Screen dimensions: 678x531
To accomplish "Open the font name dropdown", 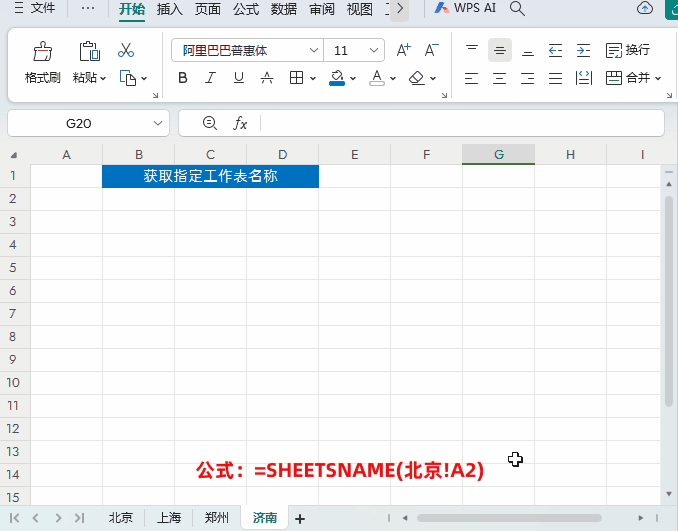I will pyautogui.click(x=314, y=50).
